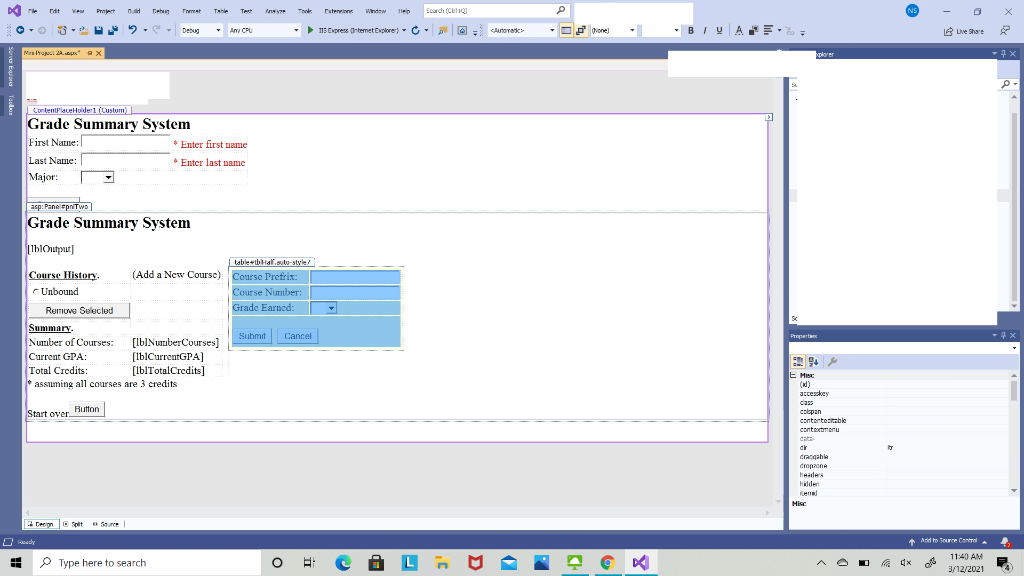Click the Open File folder icon
The height and width of the screenshot is (576, 1024).
[84, 30]
